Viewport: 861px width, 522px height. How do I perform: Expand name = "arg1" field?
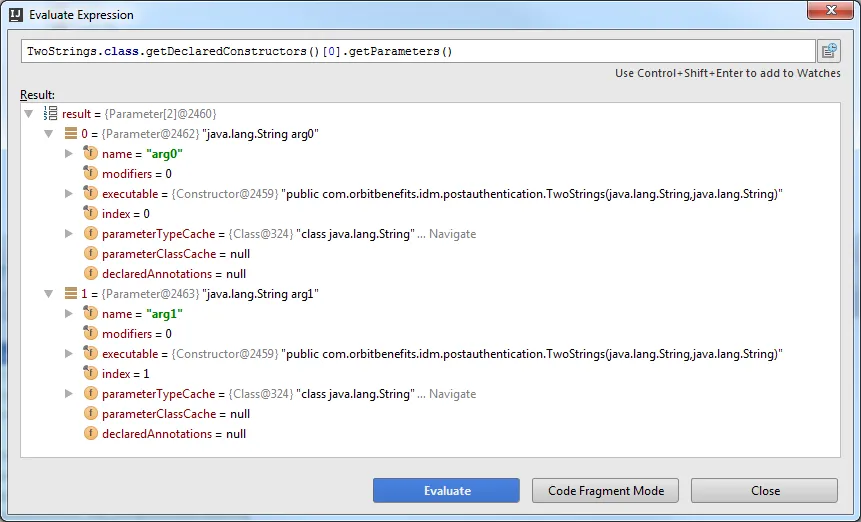tap(69, 314)
